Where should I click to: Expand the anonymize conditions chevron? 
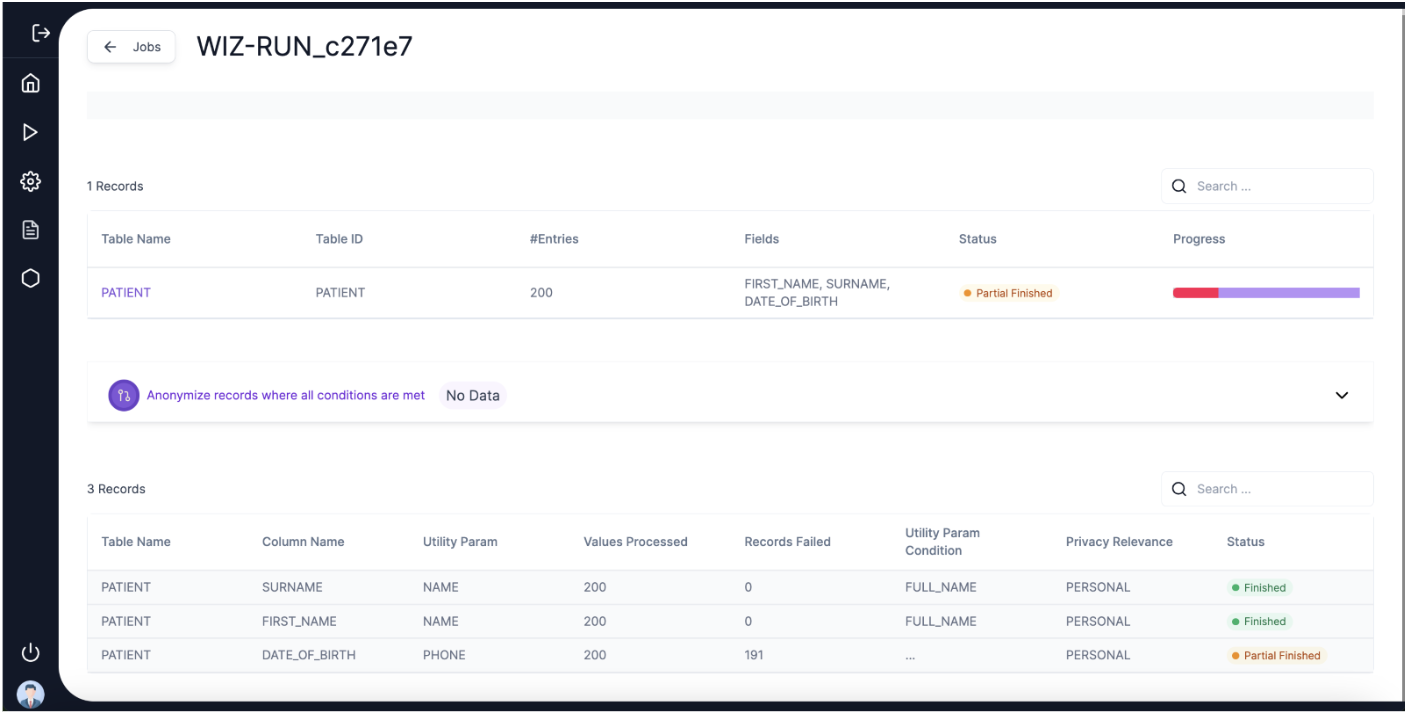1341,395
